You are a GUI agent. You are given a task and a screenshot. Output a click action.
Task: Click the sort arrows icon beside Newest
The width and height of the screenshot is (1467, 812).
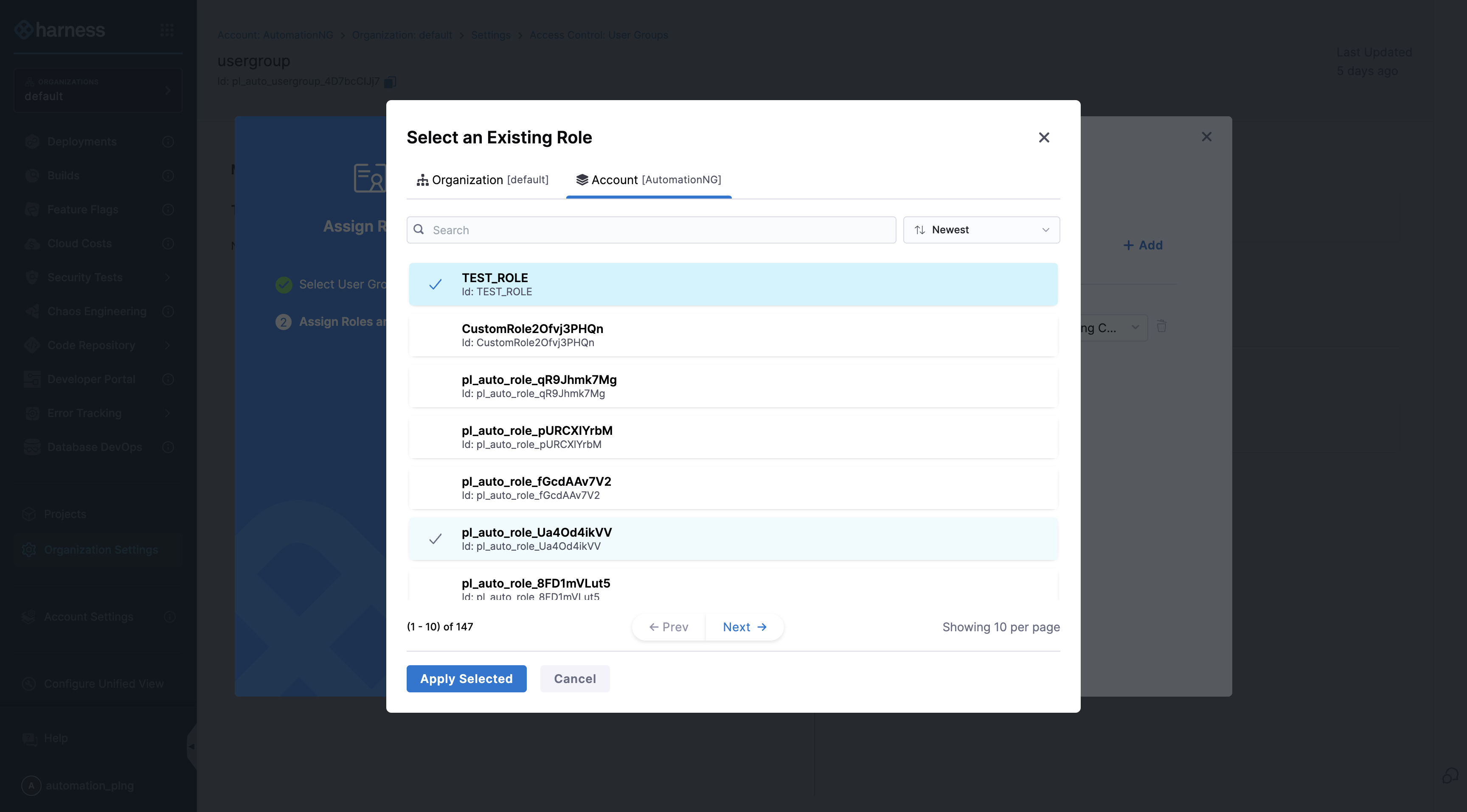pos(919,230)
